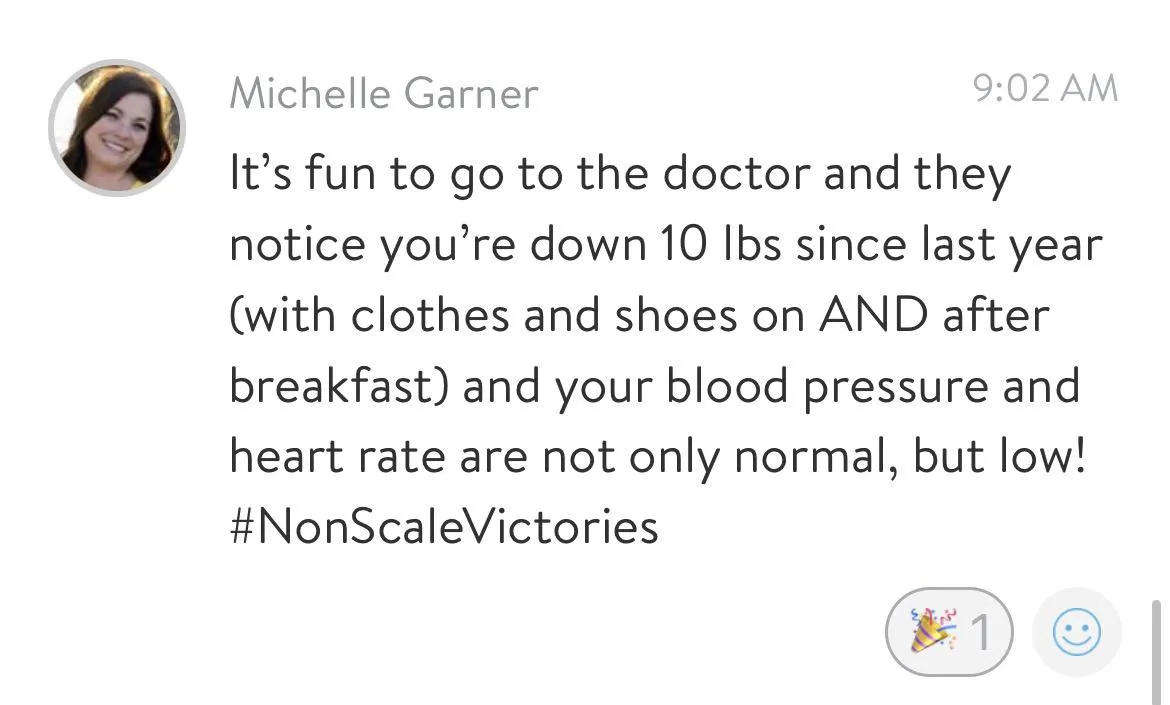
Task: Click the message line starting "It's fun"
Action: [620, 175]
